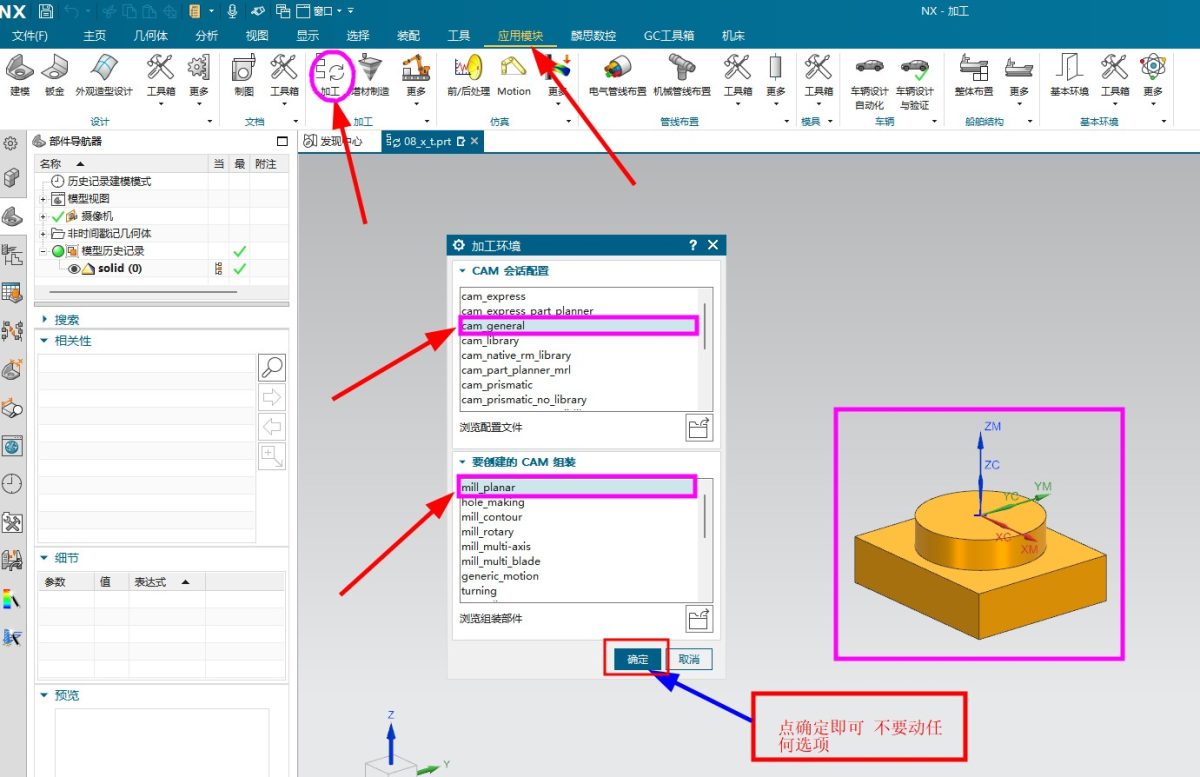Image resolution: width=1200 pixels, height=777 pixels.
Task: Click the CAM session list scrollbar
Action: 706,325
